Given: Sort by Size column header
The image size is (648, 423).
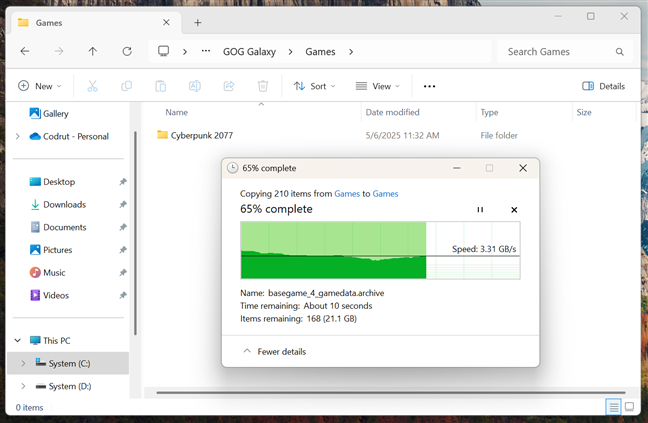Looking at the screenshot, I should pos(584,112).
